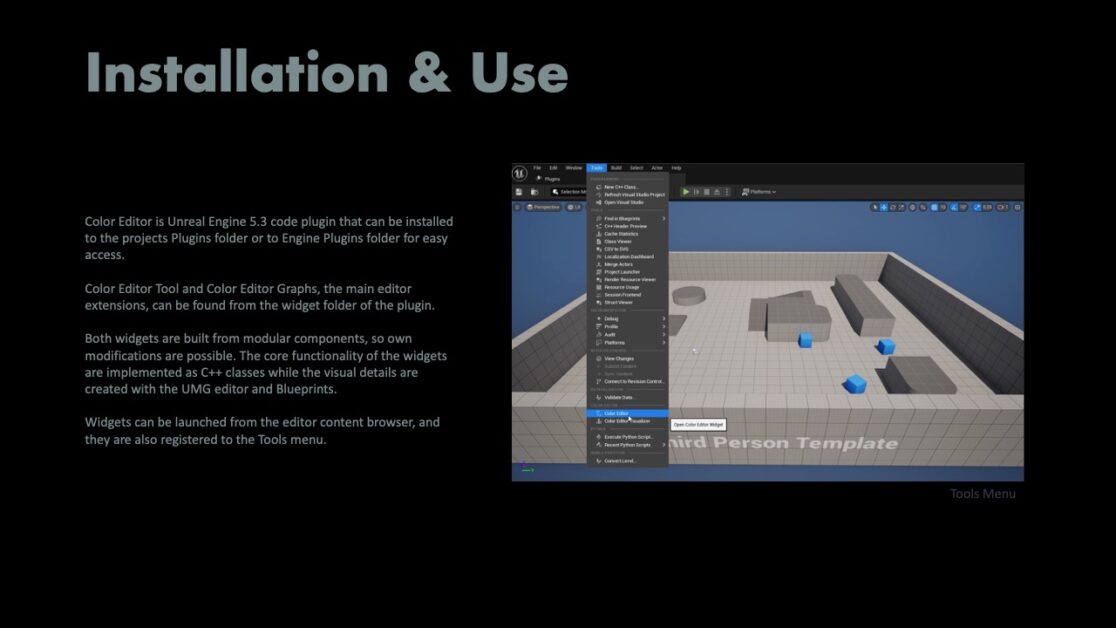
Task: Choose New C++ Class menu entry
Action: point(621,187)
